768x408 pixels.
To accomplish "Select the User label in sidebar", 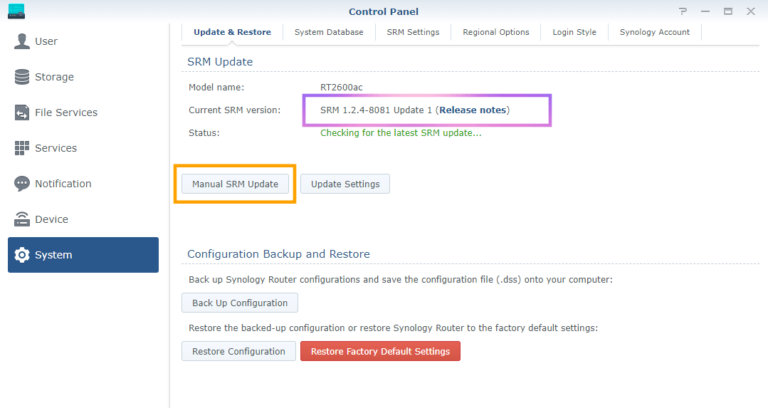I will click(46, 42).
